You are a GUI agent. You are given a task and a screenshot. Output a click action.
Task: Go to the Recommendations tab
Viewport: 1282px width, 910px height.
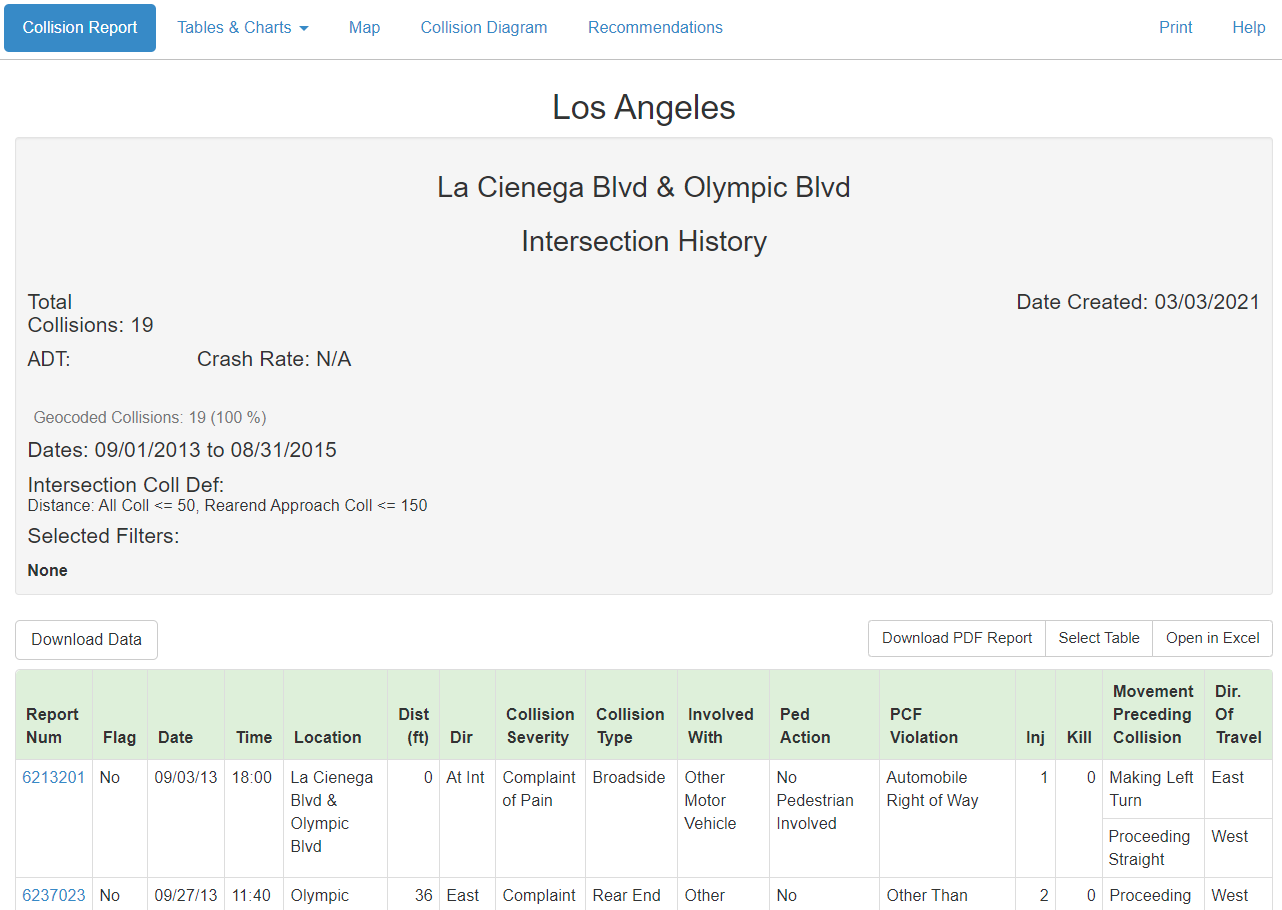[655, 28]
